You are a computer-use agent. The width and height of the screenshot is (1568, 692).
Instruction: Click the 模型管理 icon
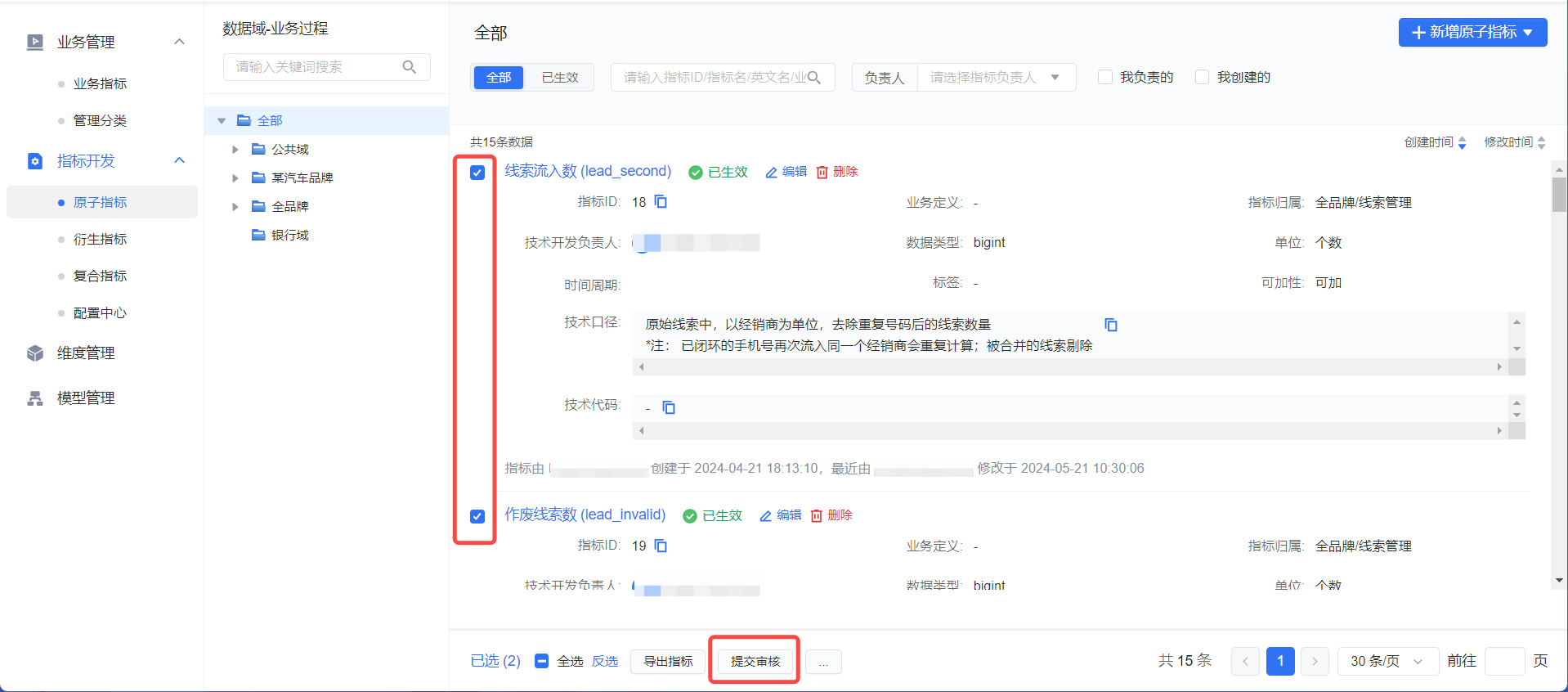[x=34, y=398]
